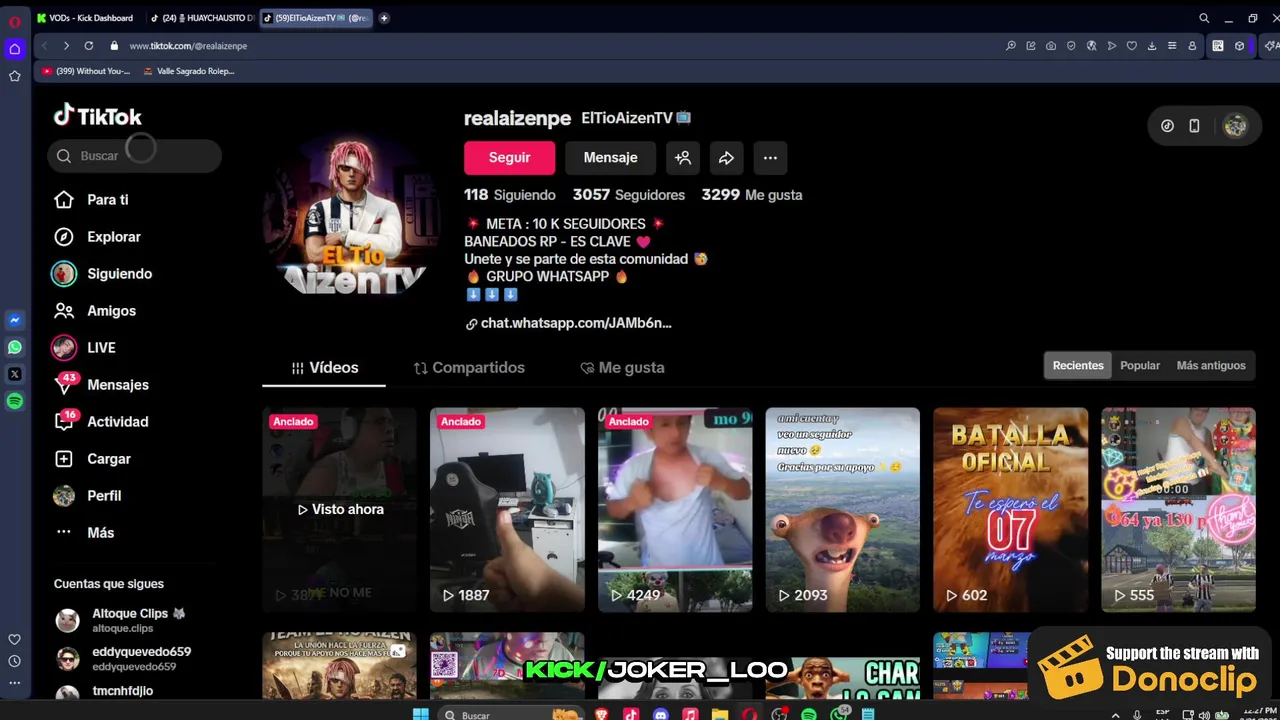Screen dimensions: 1280x720
Task: Sort videos by Popular
Action: pyautogui.click(x=1140, y=366)
